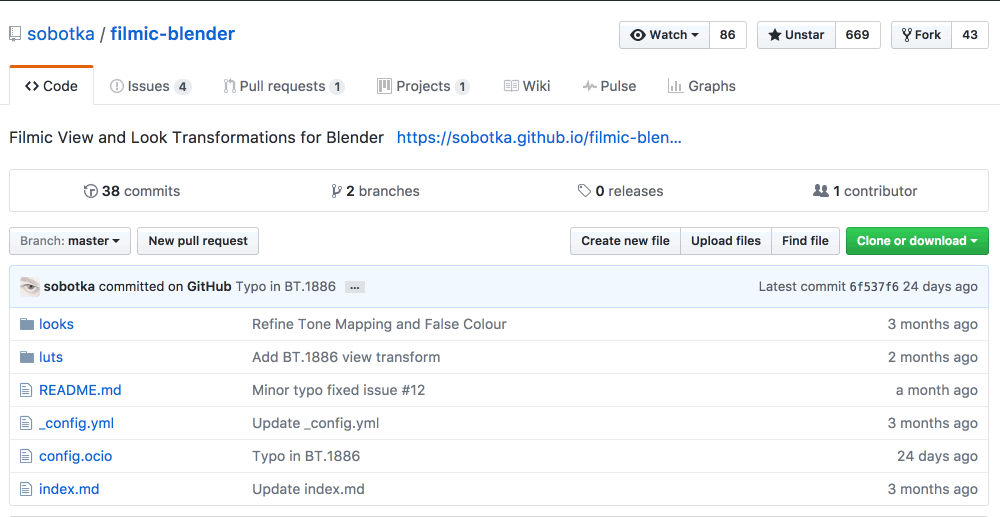Viewport: 1000px width, 517px height.
Task: Switch to the Issues tab
Action: pyautogui.click(x=150, y=86)
